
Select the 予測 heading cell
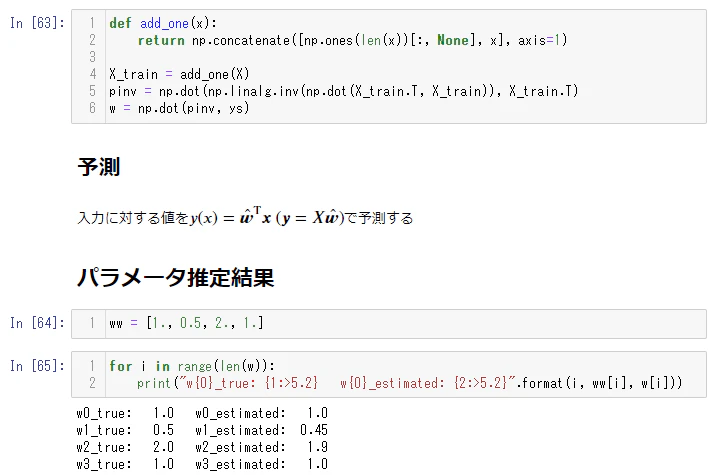click(x=99, y=167)
